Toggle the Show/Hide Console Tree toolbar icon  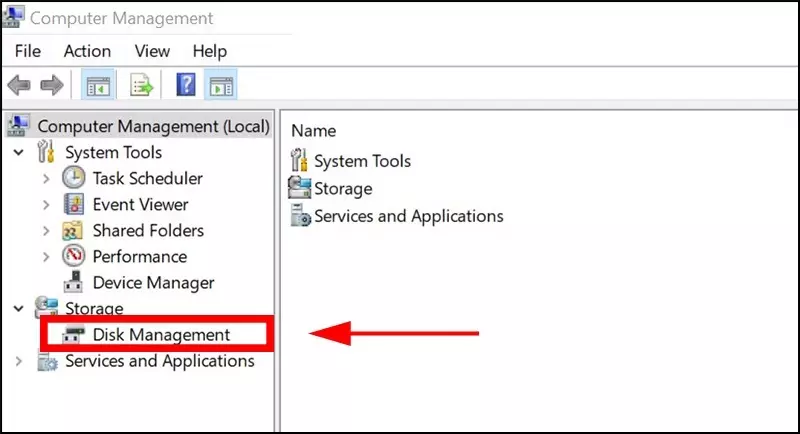(98, 85)
